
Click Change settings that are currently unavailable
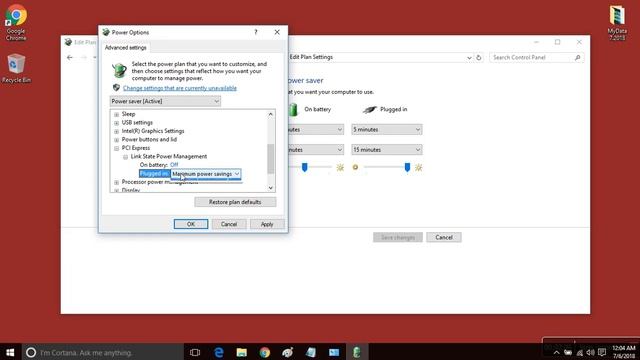[180, 88]
